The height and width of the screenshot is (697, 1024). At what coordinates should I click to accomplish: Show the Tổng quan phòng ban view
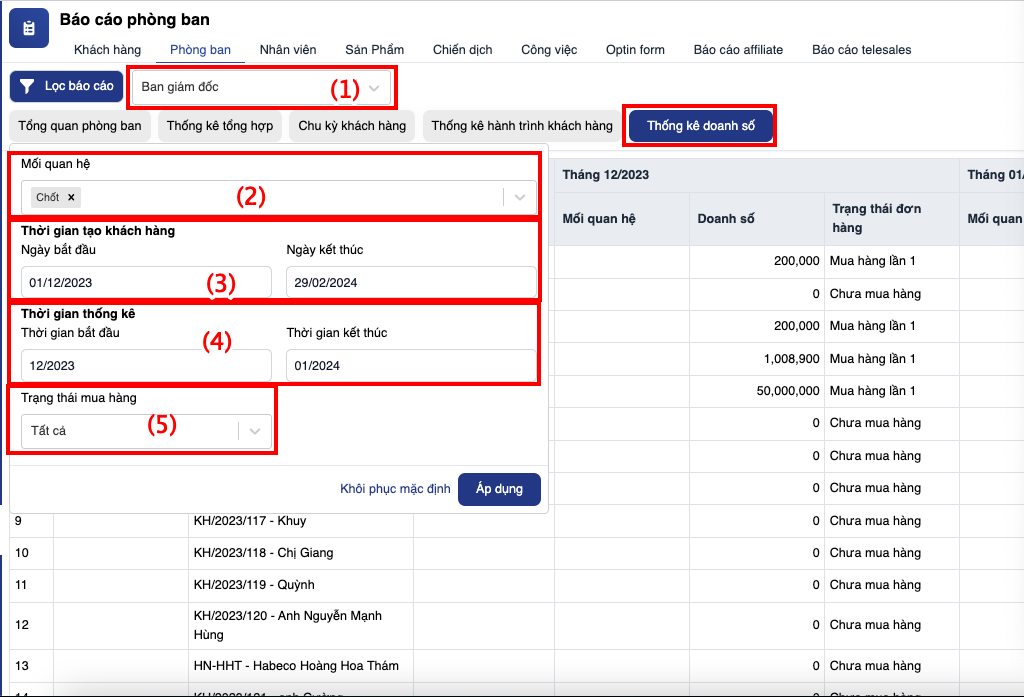click(80, 126)
